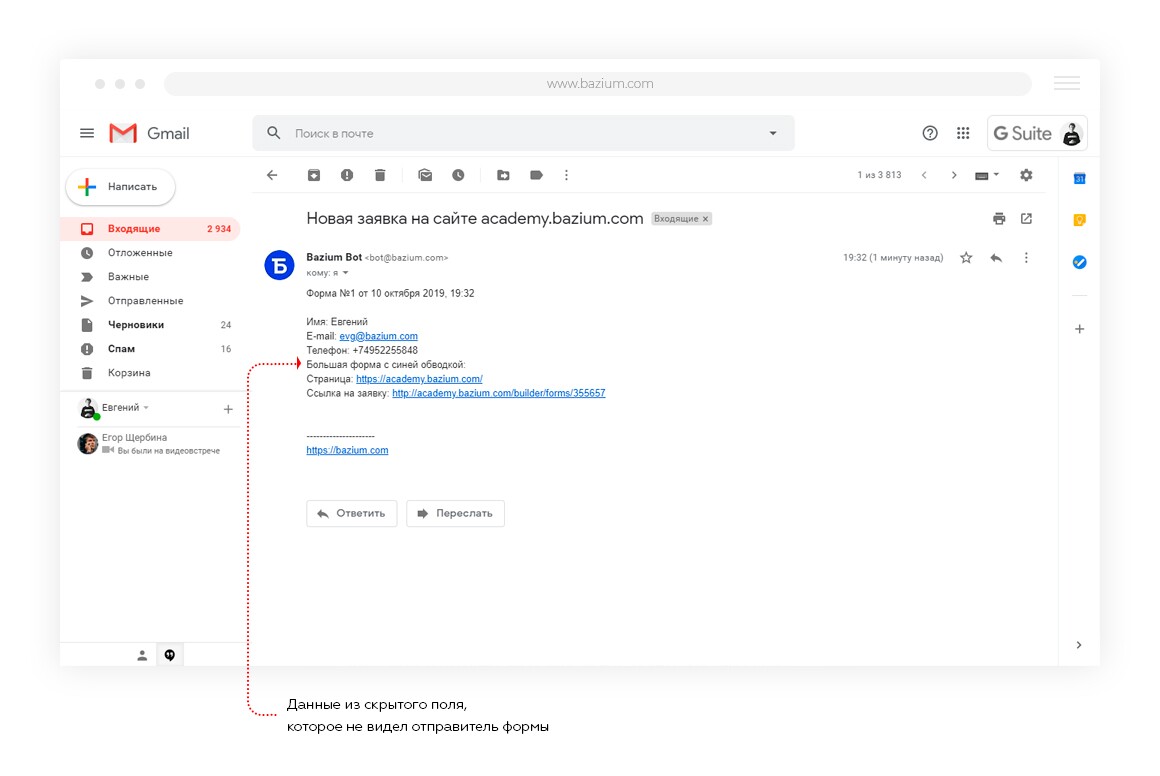This screenshot has height=776, width=1160.
Task: Get add-ons with plus icon
Action: click(1079, 329)
